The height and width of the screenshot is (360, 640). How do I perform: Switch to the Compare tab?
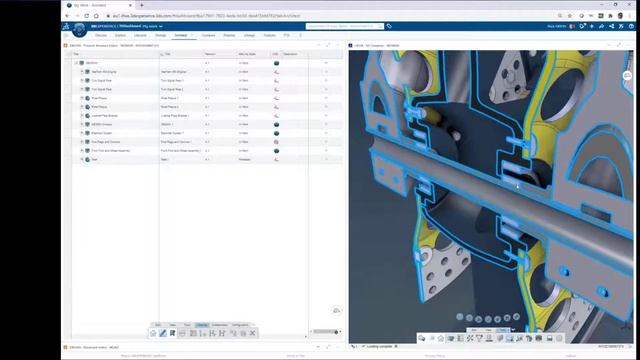point(208,36)
